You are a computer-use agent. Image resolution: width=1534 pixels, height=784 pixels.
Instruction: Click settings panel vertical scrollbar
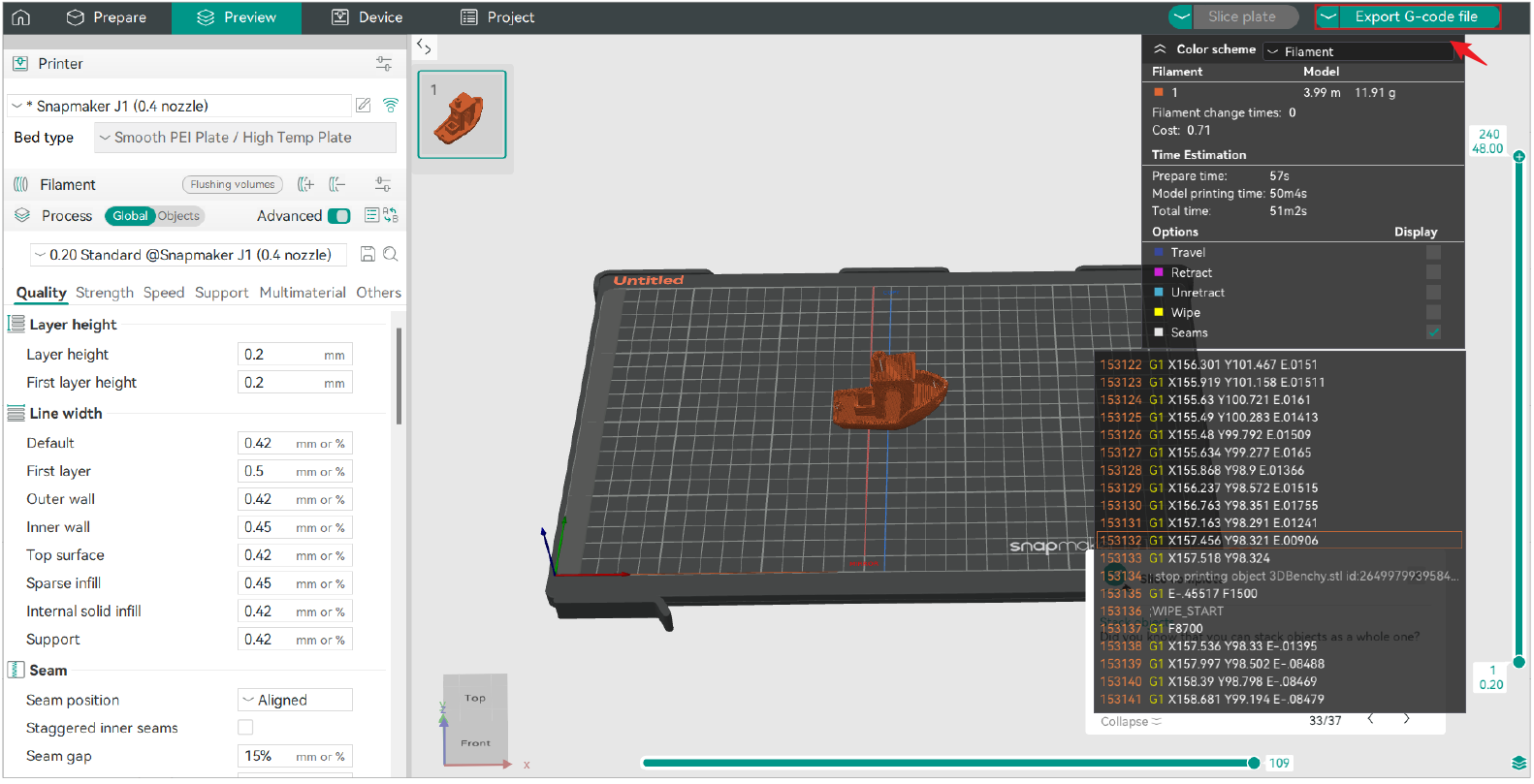click(x=399, y=376)
